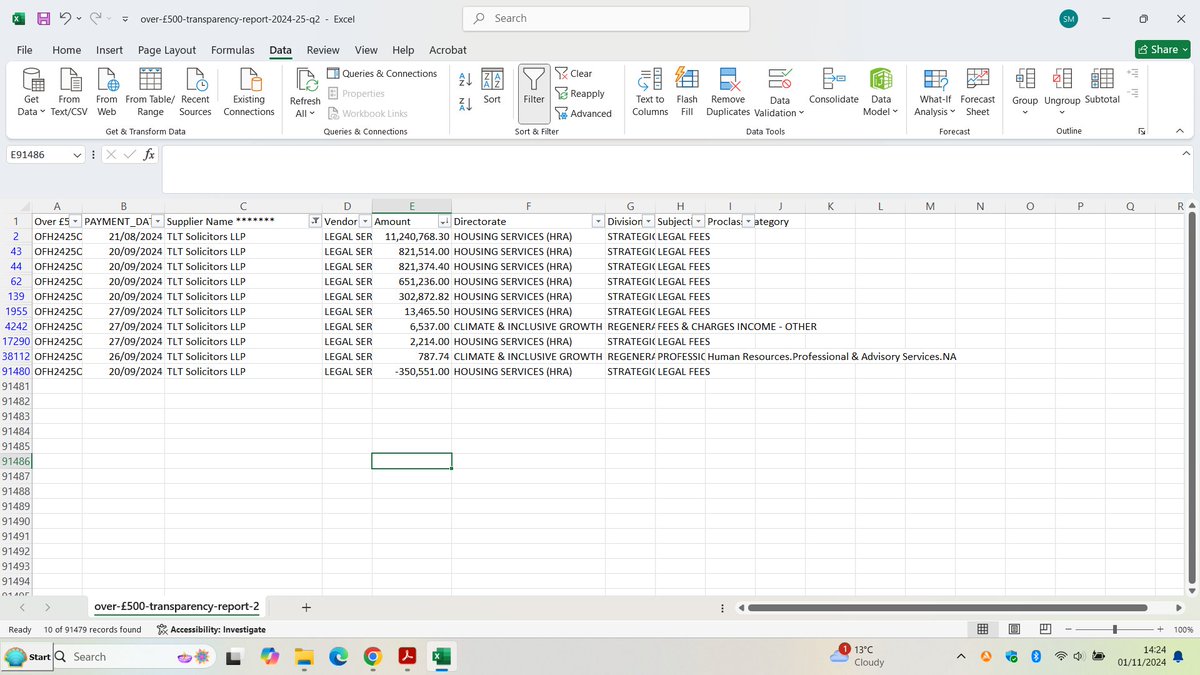The image size is (1200, 675).
Task: Run Flash Fill
Action: coord(687,93)
